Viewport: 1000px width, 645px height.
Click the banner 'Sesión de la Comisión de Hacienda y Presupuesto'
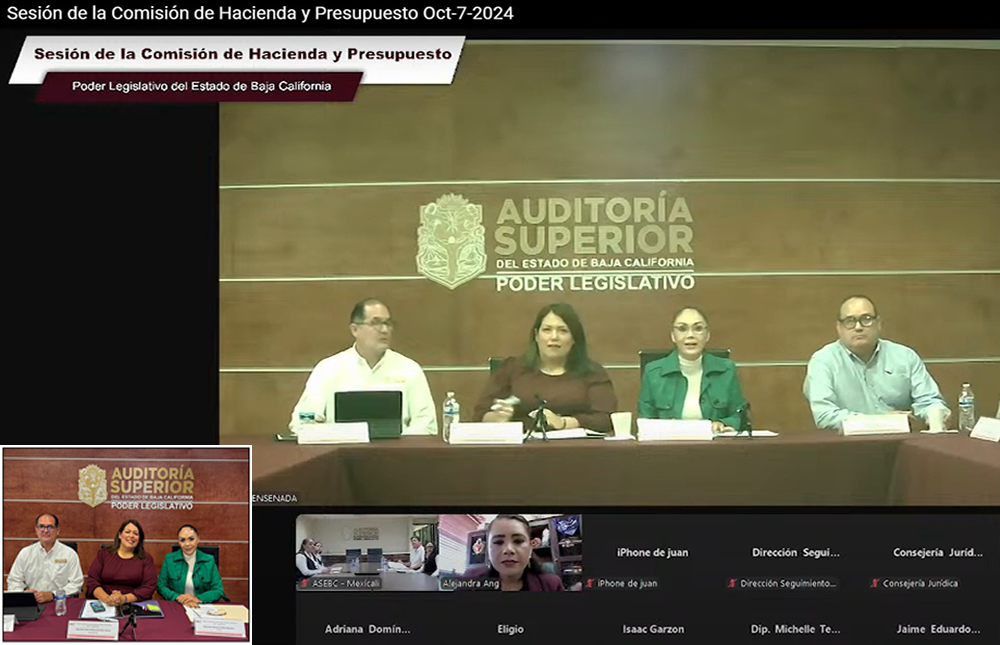point(243,54)
